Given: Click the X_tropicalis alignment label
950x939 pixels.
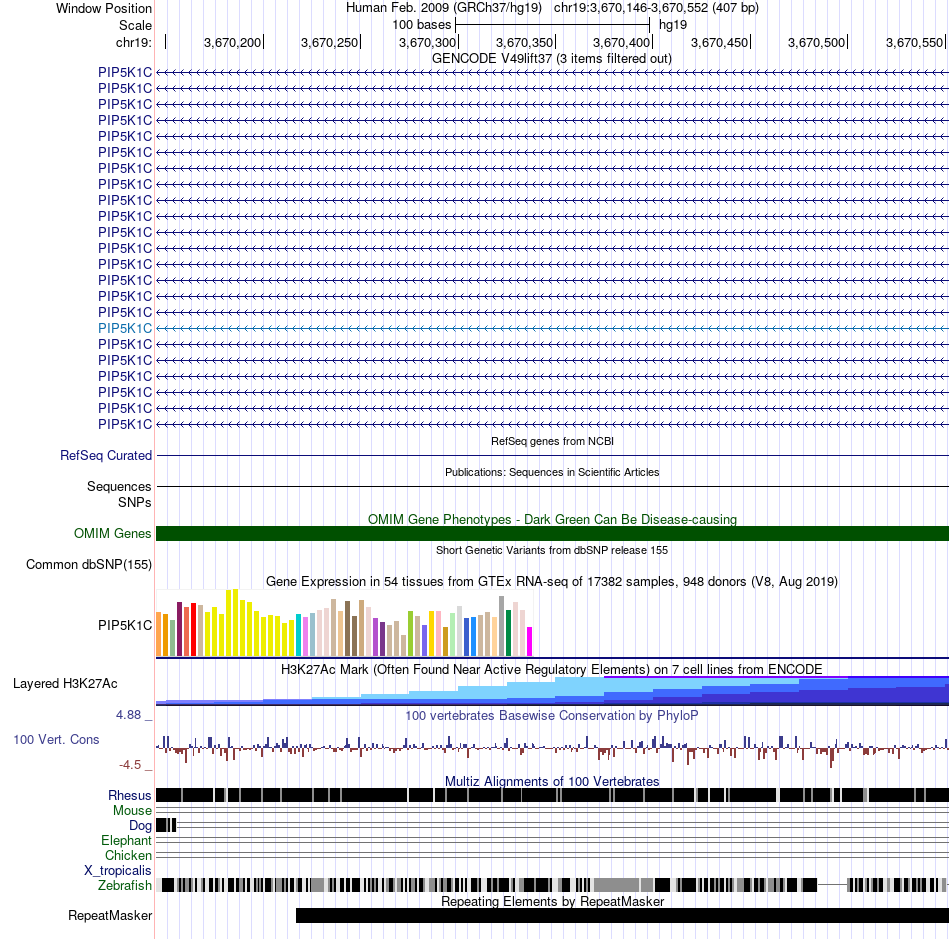Looking at the screenshot, I should tap(118, 871).
